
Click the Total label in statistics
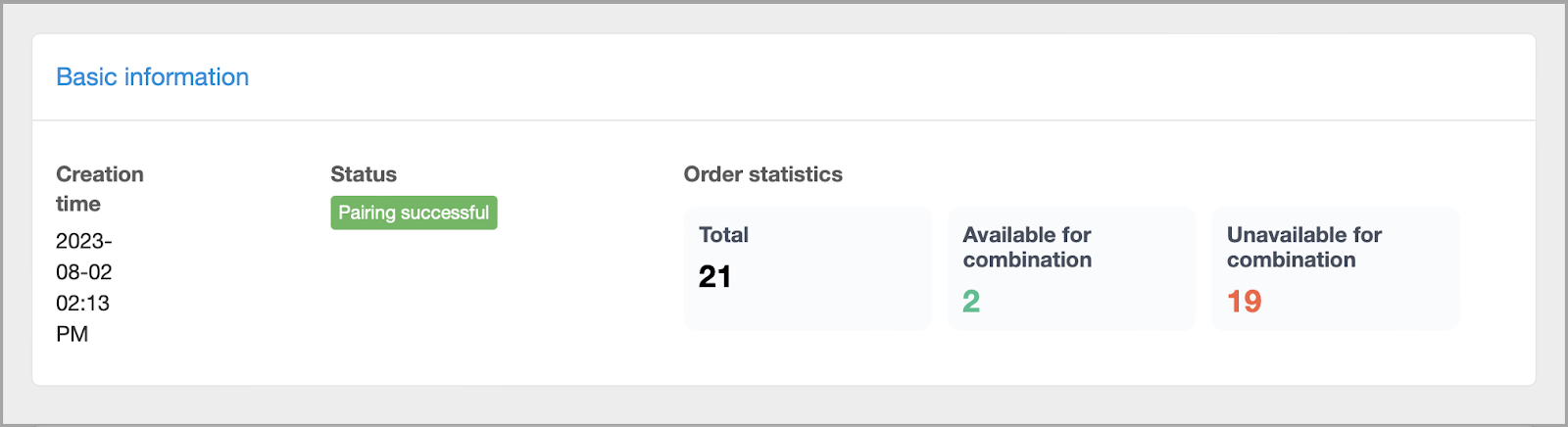click(723, 235)
